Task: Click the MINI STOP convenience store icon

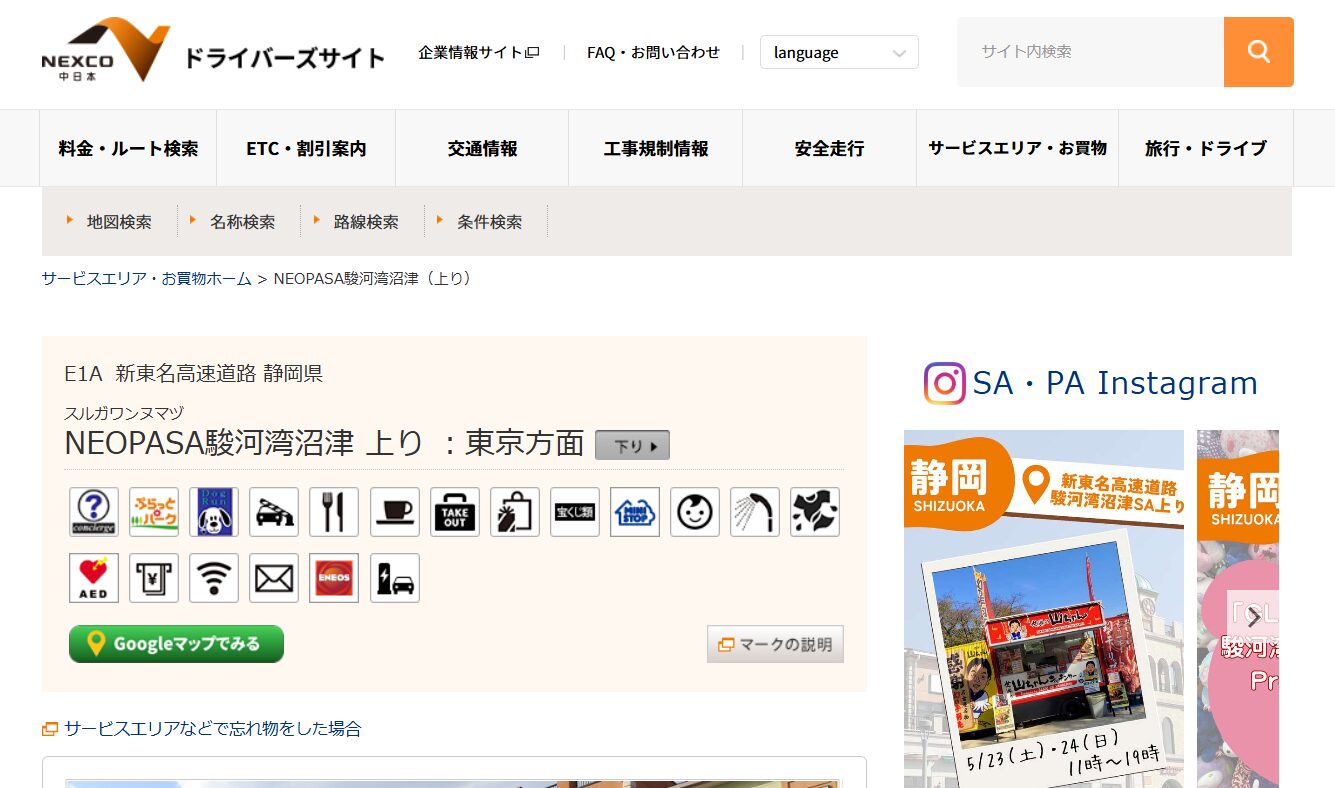Action: coord(635,512)
